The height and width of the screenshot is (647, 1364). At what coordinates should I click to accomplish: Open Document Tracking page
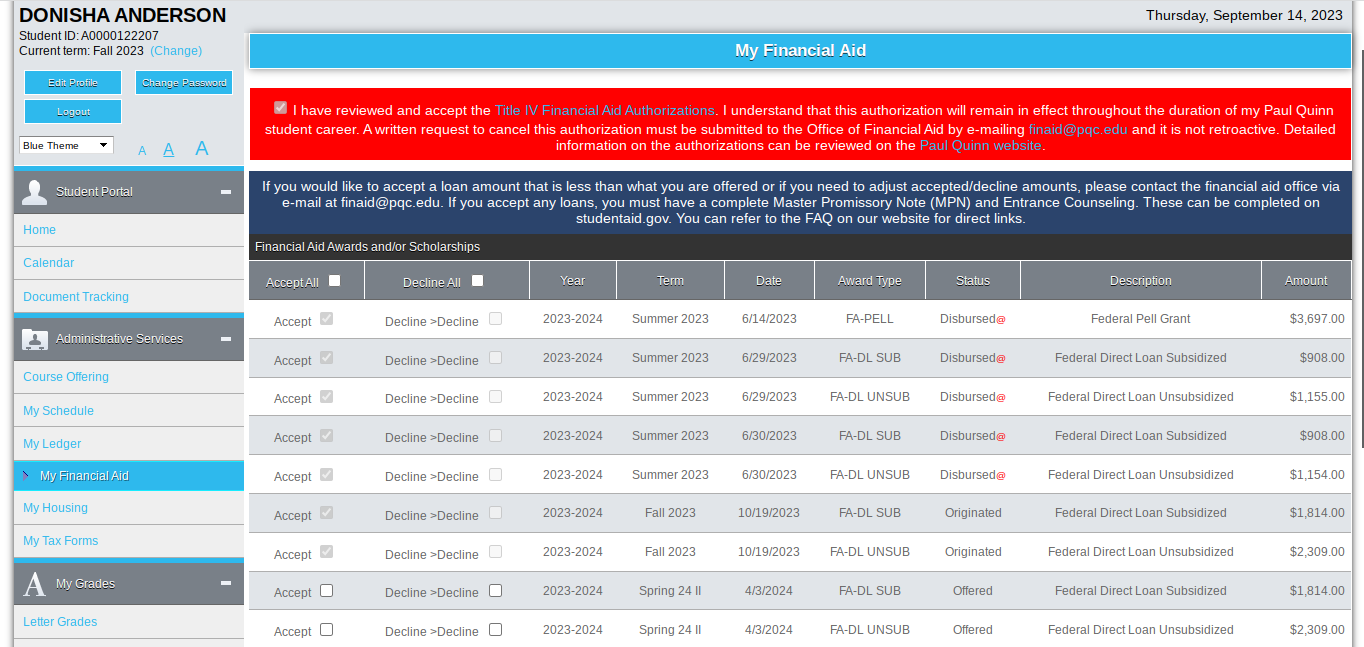[76, 297]
